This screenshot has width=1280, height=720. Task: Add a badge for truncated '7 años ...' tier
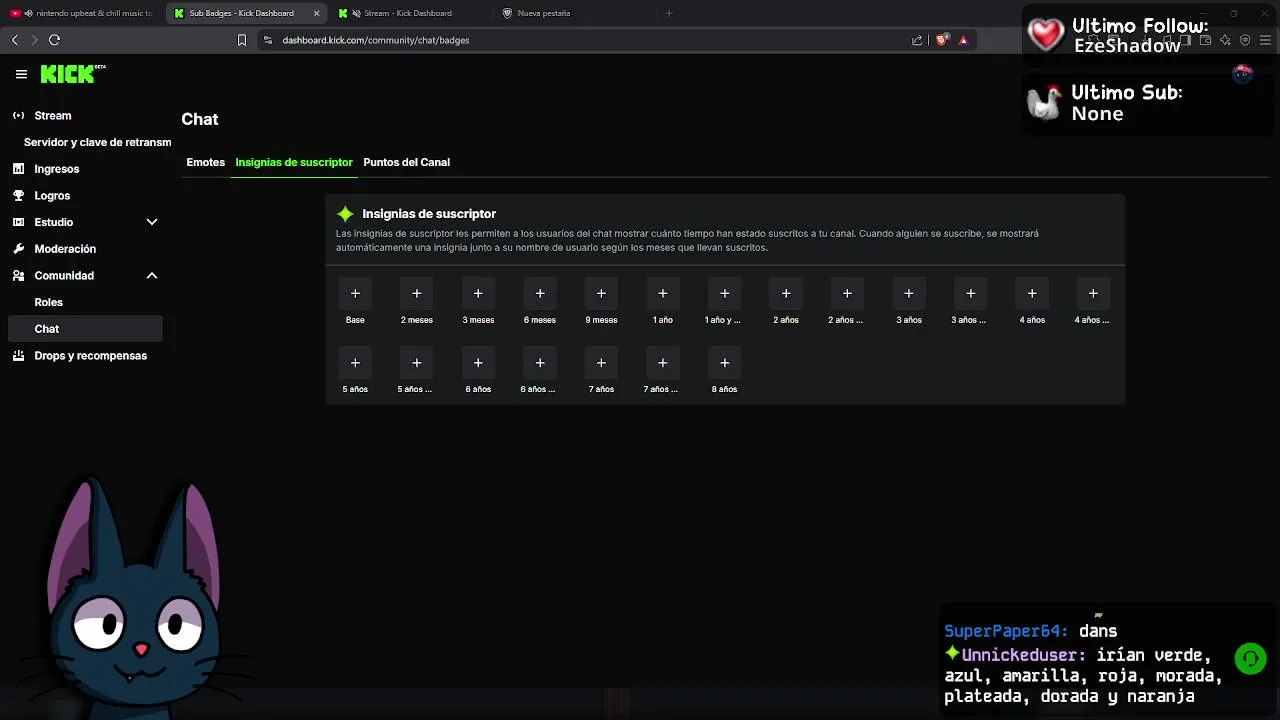pyautogui.click(x=663, y=362)
